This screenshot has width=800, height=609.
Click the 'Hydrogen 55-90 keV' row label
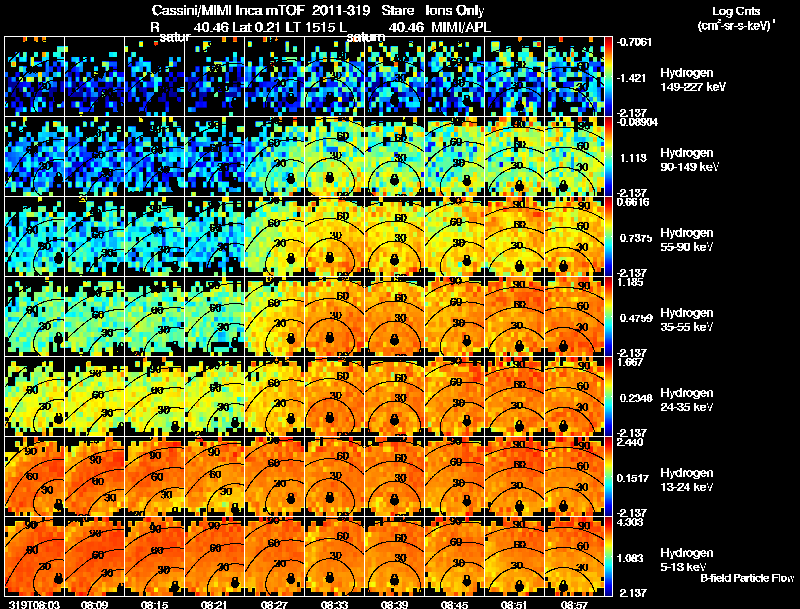[x=686, y=240]
